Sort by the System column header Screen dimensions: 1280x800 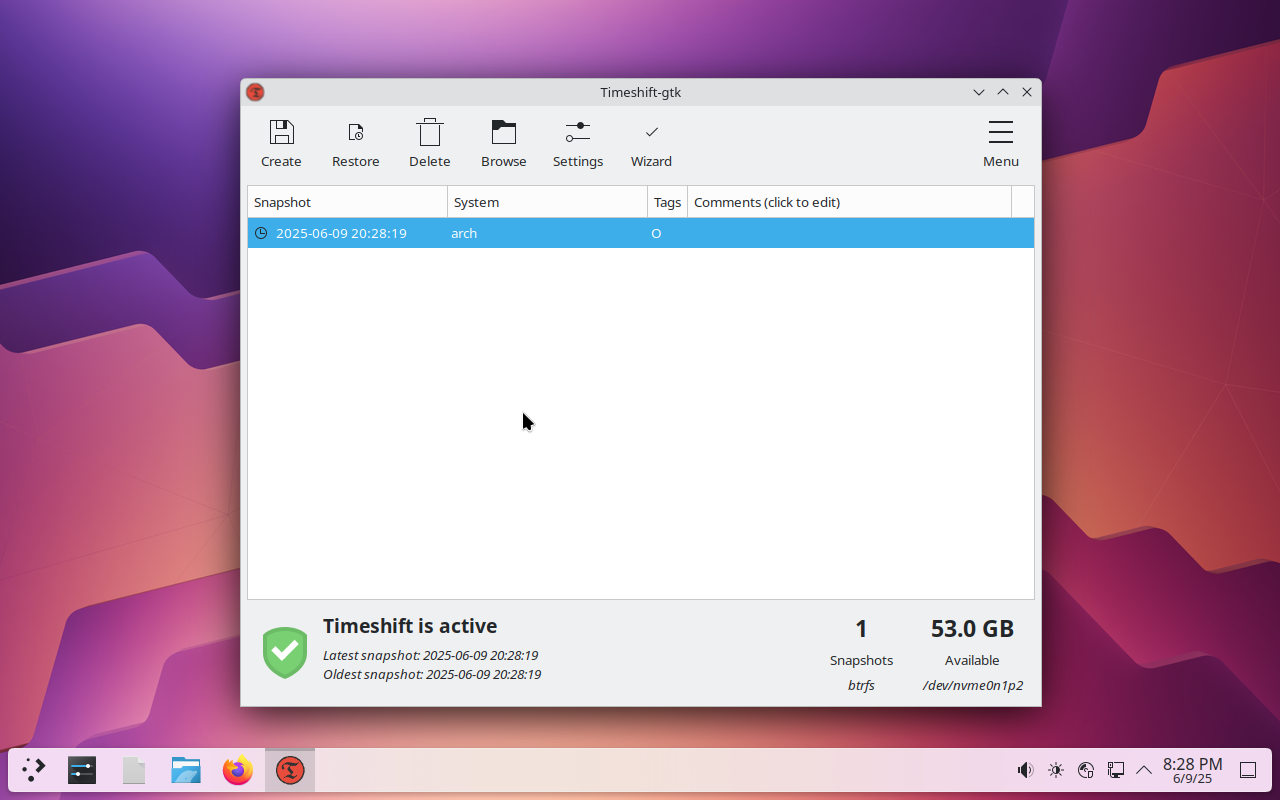pos(547,202)
